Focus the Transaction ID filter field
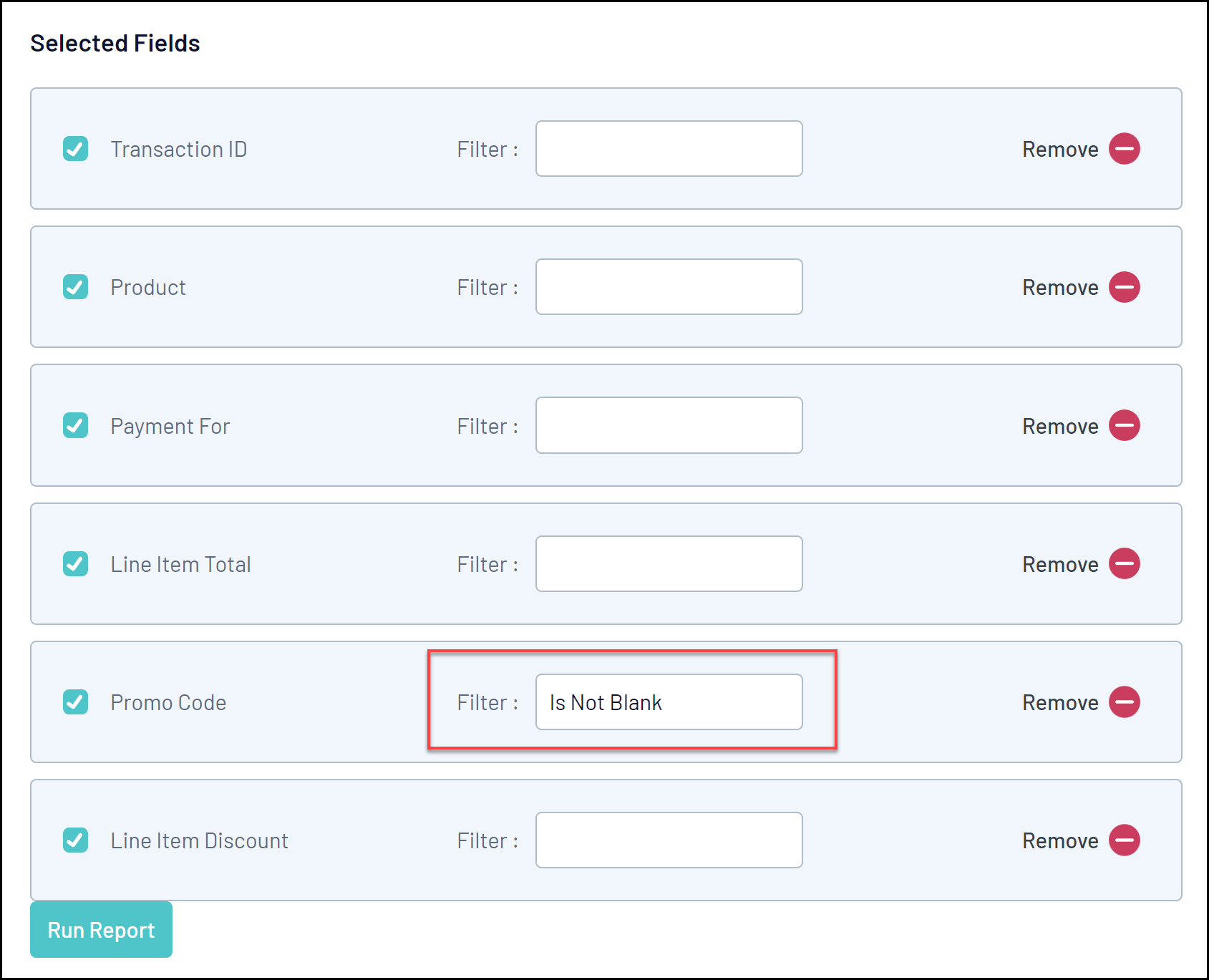The width and height of the screenshot is (1209, 980). click(669, 149)
